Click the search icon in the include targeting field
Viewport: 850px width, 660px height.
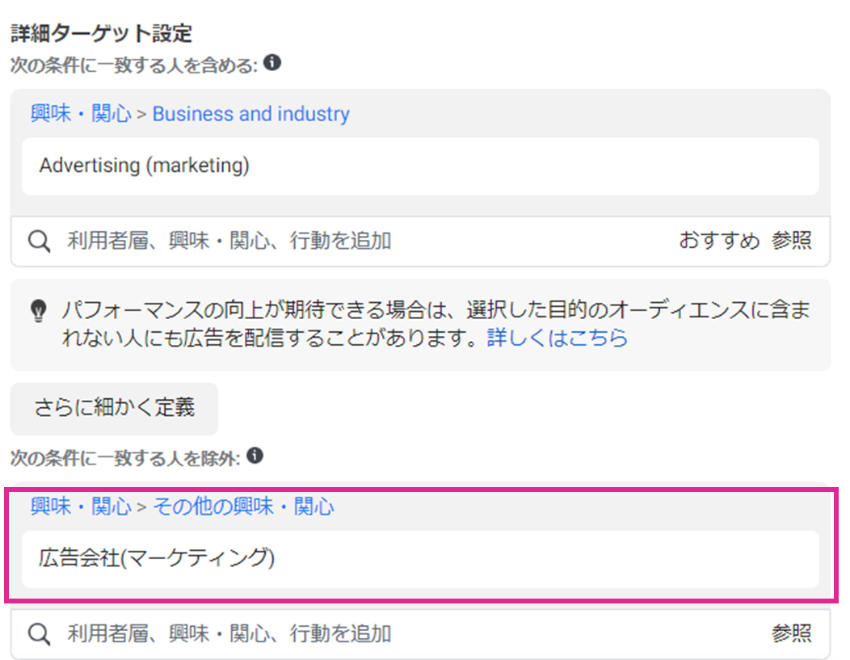(39, 241)
